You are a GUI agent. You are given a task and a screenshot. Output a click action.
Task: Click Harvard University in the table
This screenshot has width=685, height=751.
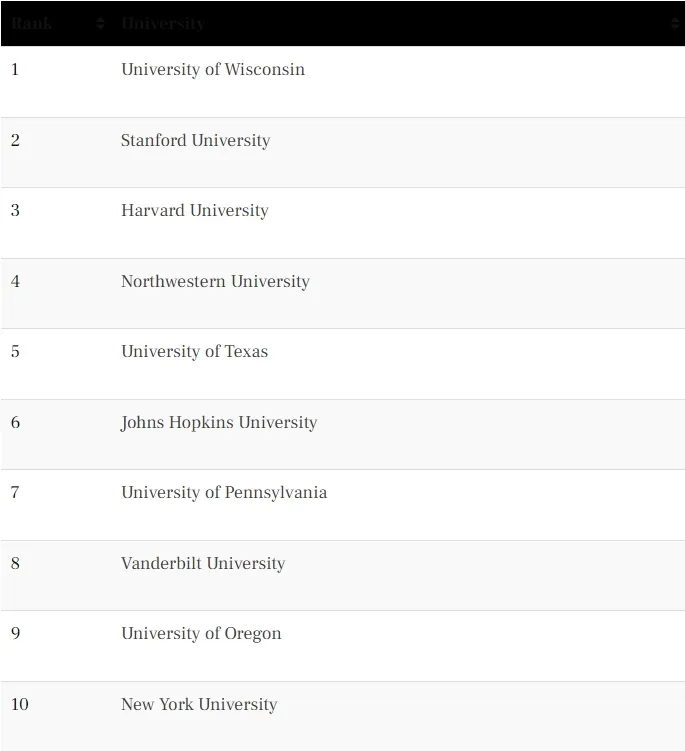point(195,210)
